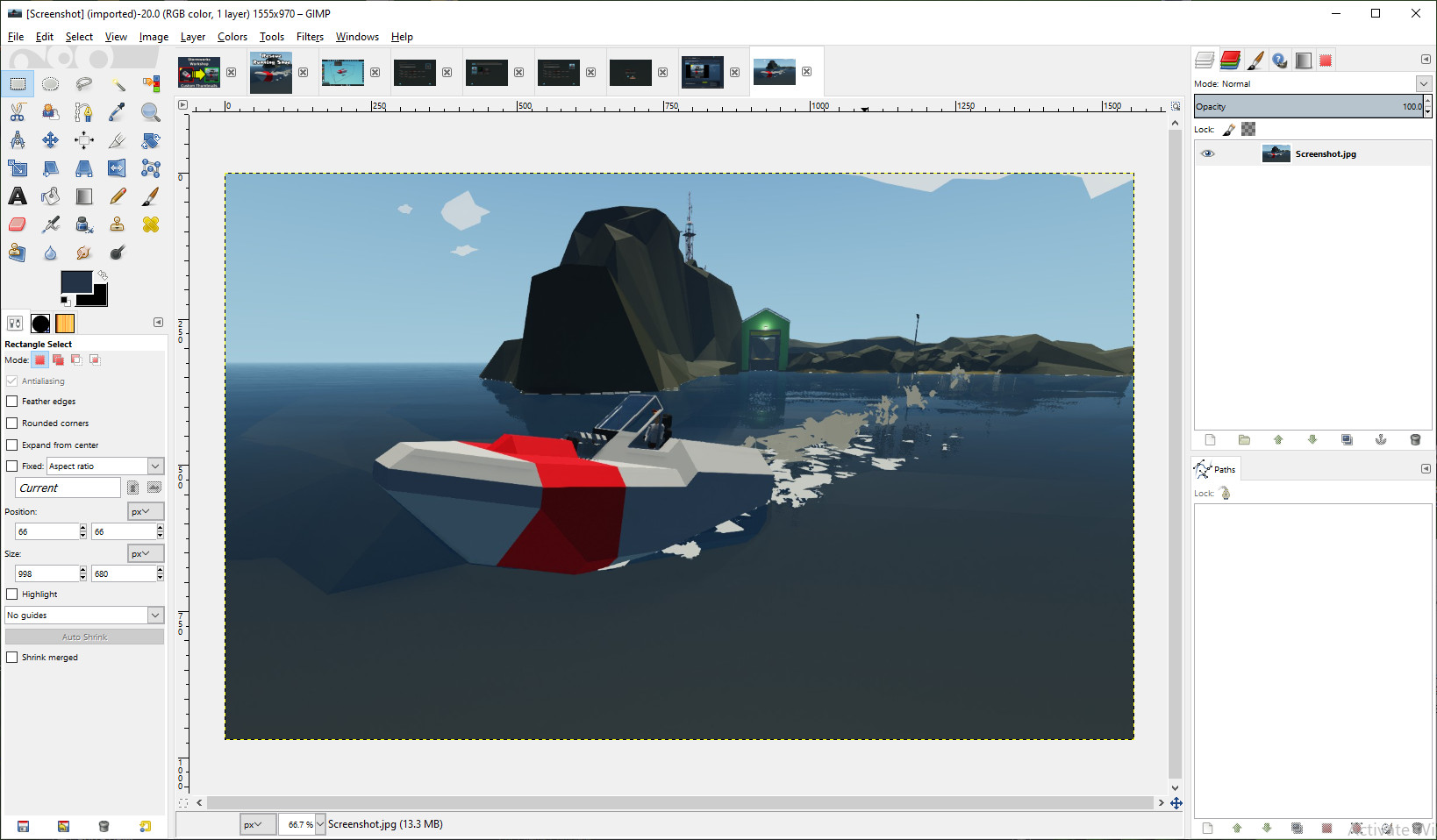Switch to the Paths tab
Screen dimensions: 1437x840
pyautogui.click(x=1216, y=469)
